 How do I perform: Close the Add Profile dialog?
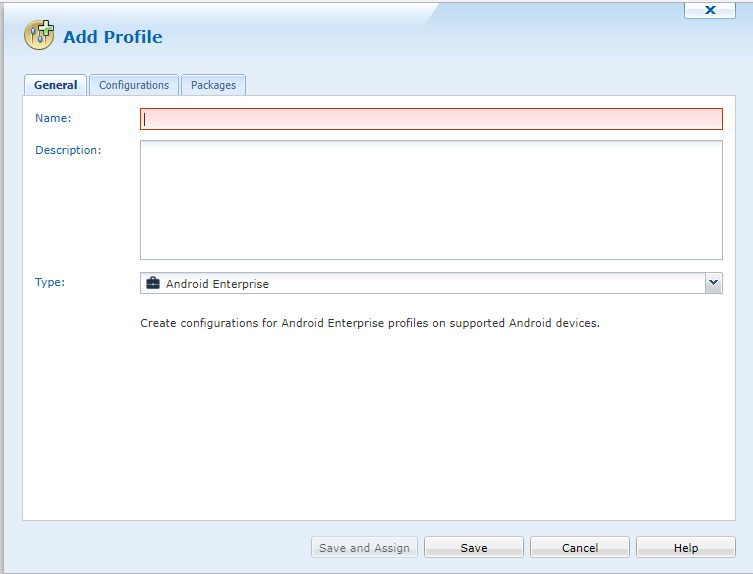tap(710, 10)
